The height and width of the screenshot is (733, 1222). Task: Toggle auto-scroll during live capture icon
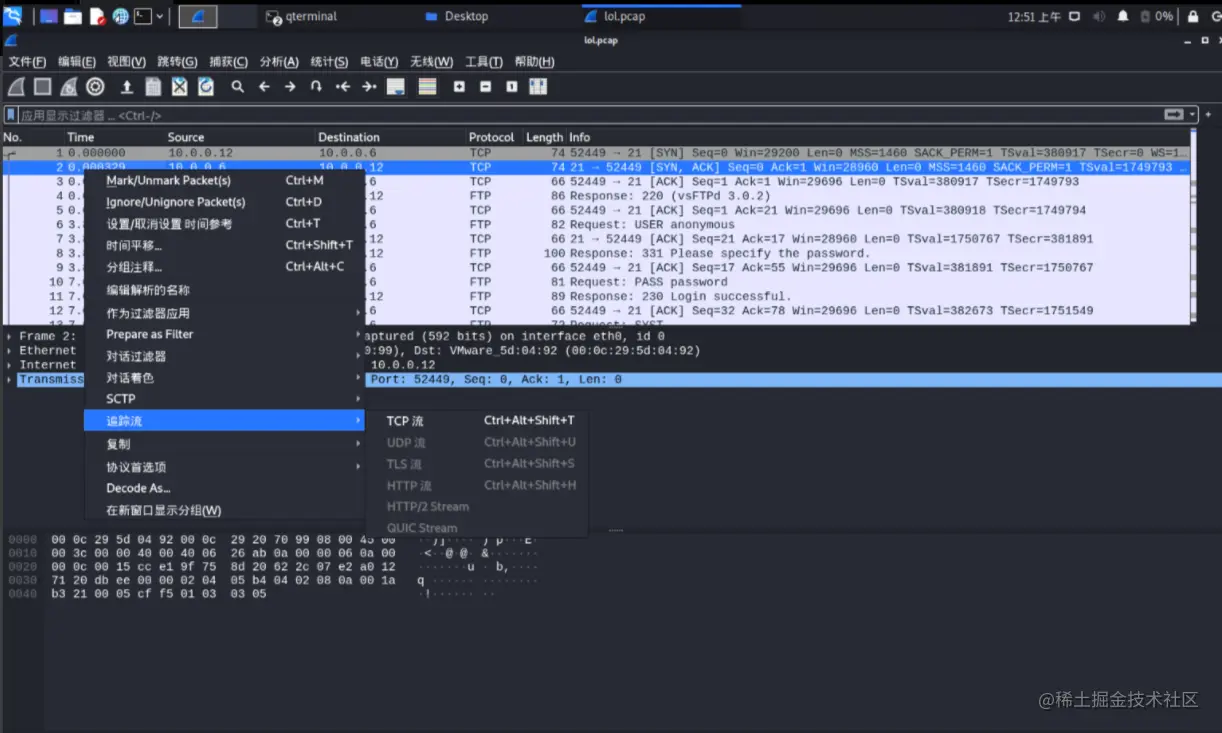tap(395, 87)
